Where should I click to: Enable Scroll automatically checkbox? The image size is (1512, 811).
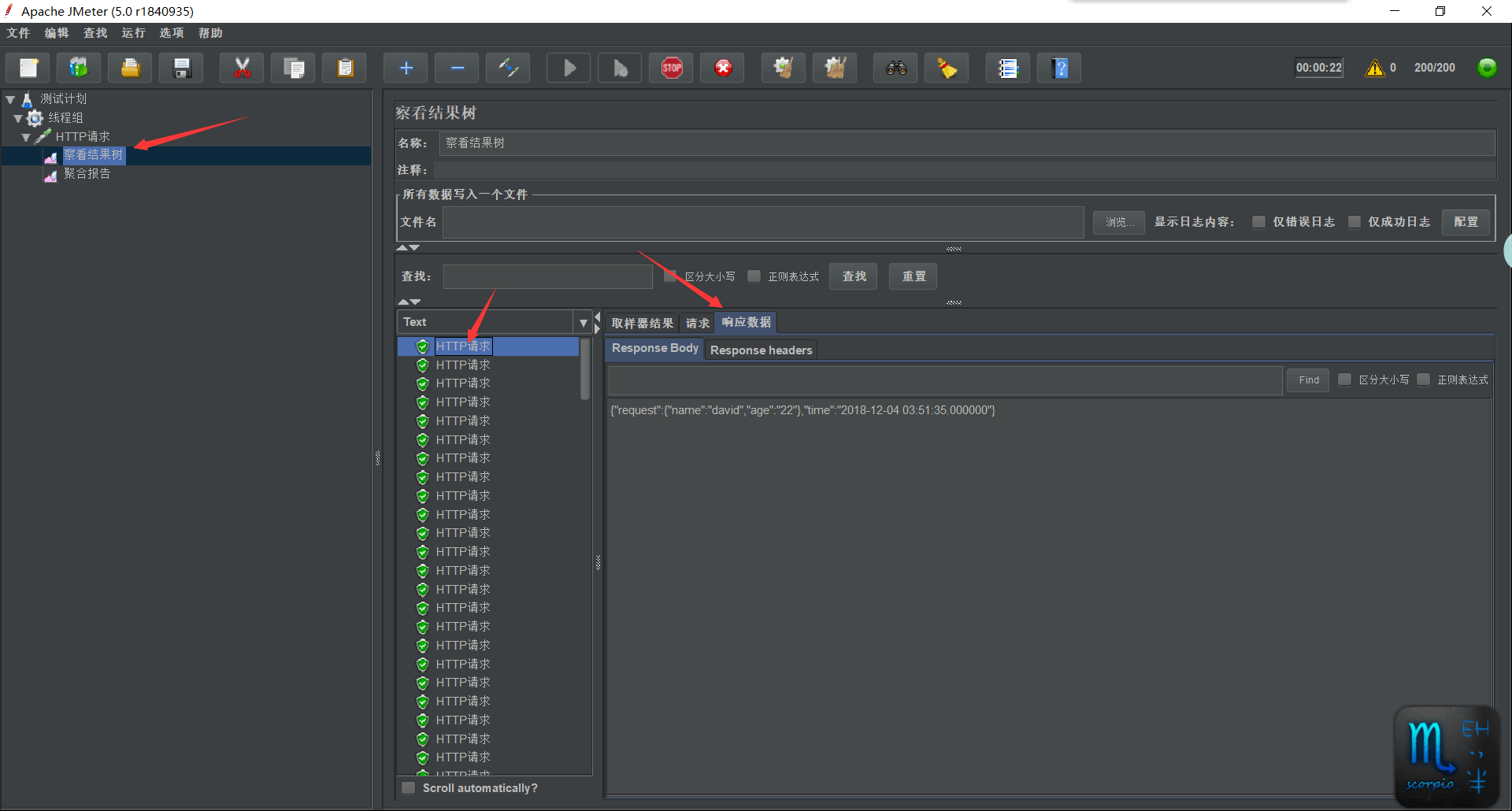(x=408, y=788)
